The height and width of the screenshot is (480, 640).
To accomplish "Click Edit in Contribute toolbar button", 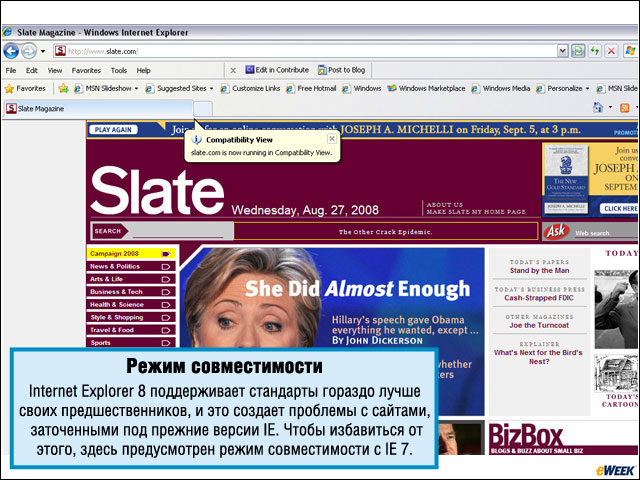I will 277,70.
